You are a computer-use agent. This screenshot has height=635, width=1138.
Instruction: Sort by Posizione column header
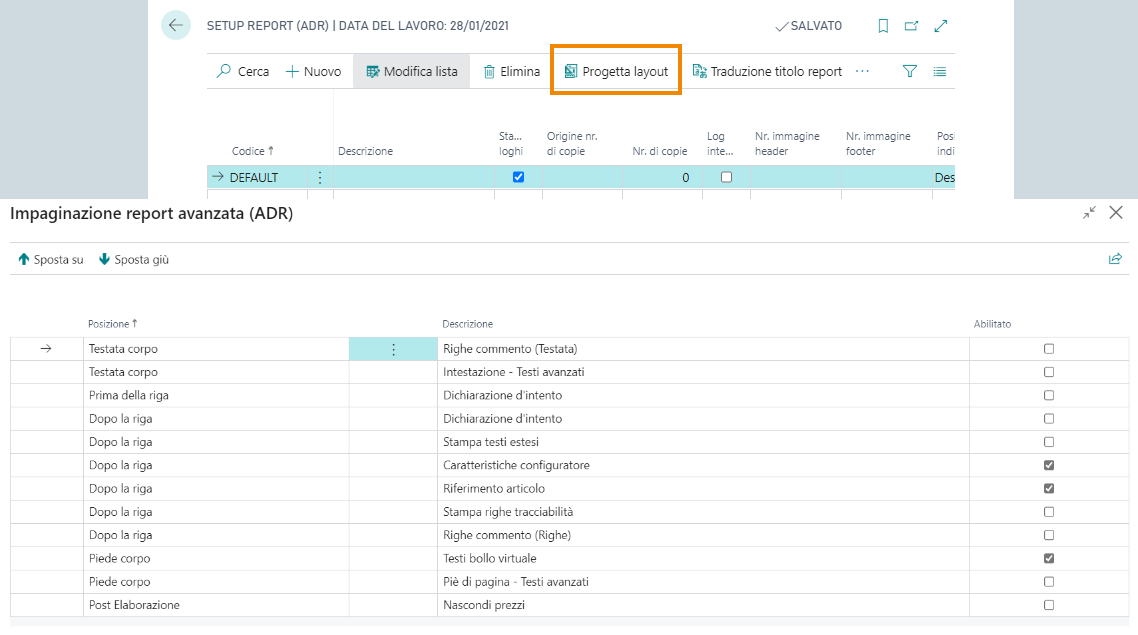click(112, 324)
